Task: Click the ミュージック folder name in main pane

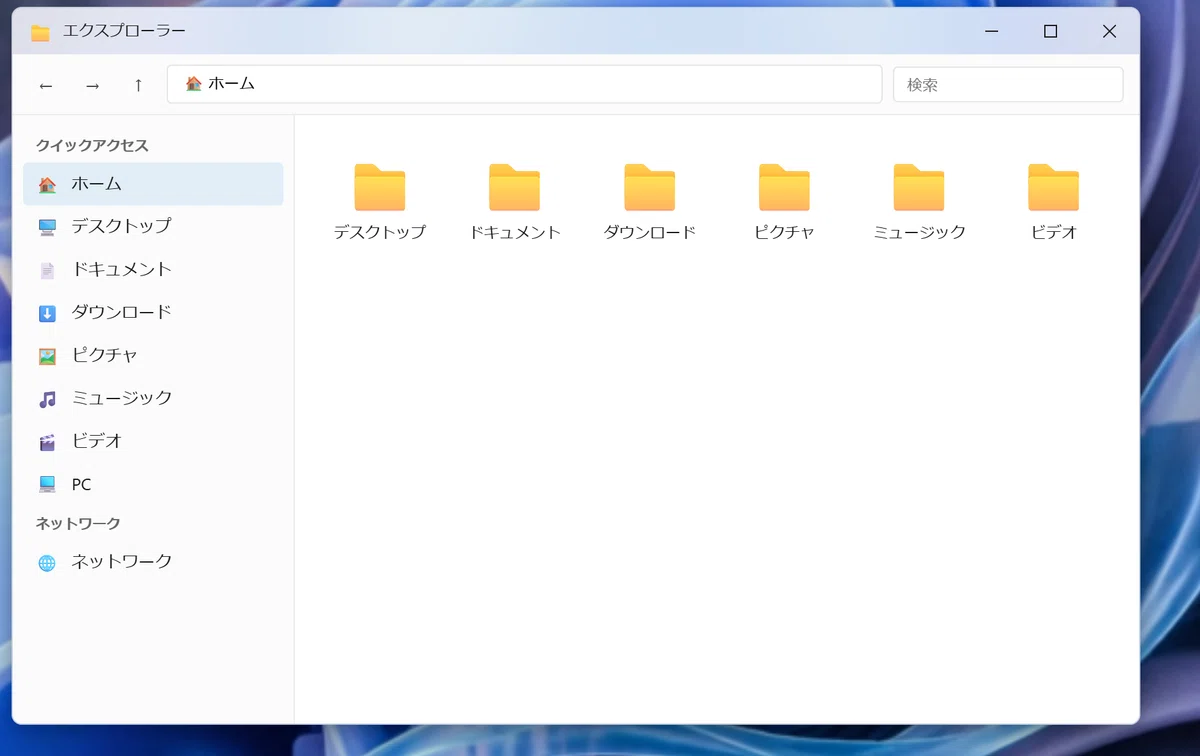Action: (919, 232)
